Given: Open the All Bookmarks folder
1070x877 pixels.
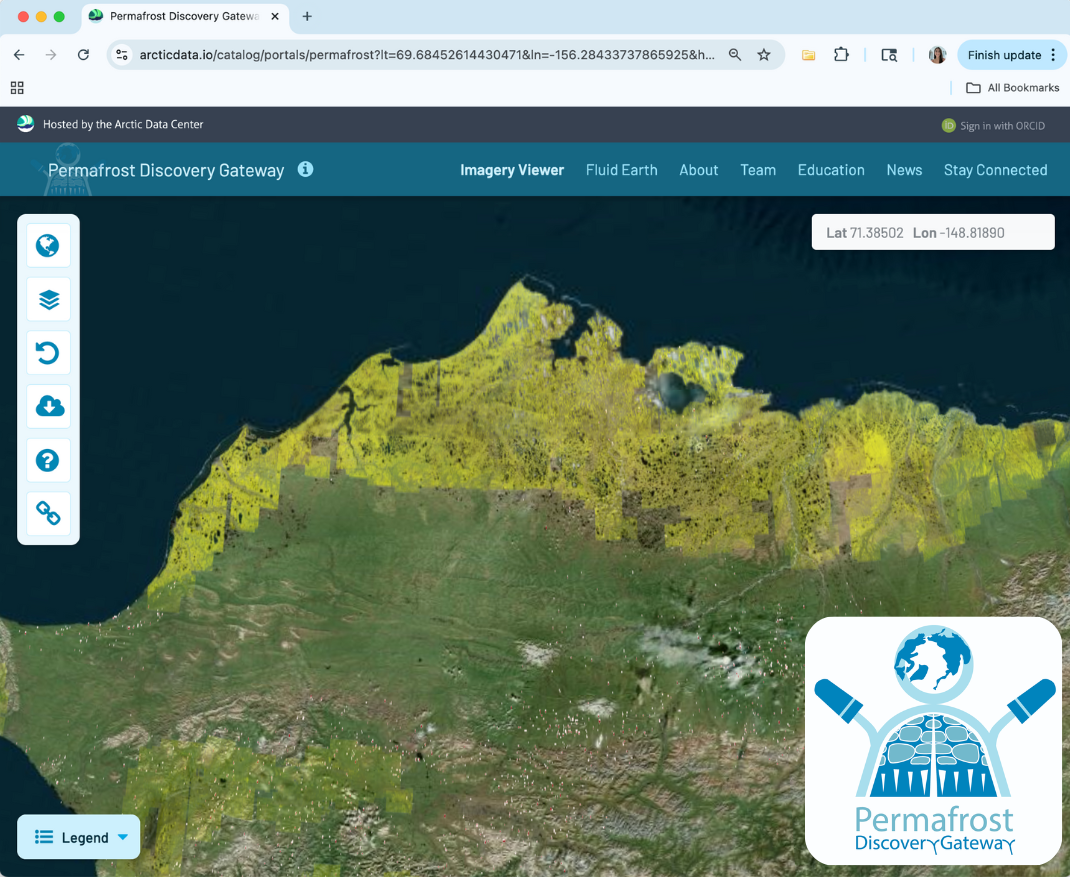Looking at the screenshot, I should [x=1012, y=88].
